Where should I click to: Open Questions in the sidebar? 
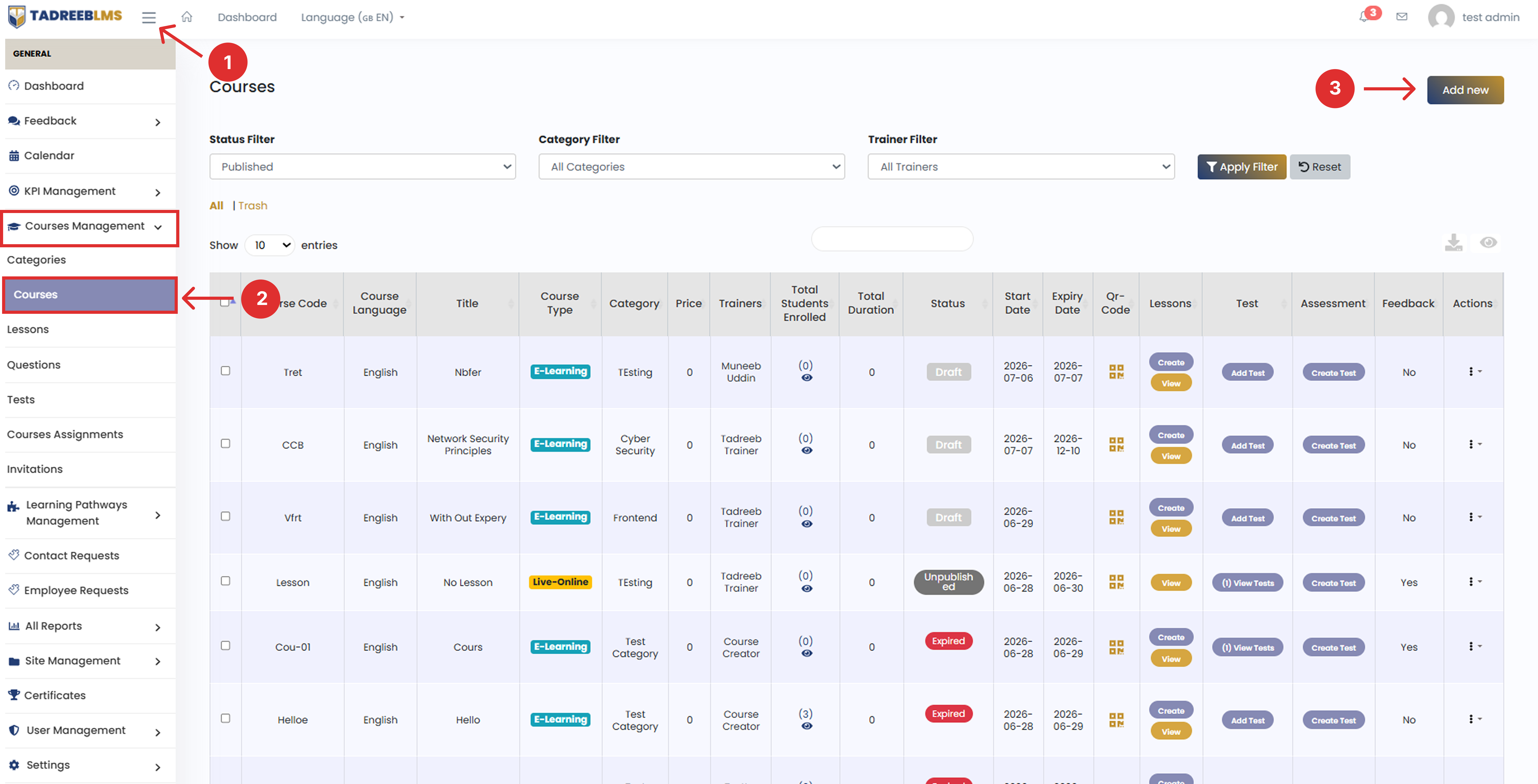click(90, 365)
